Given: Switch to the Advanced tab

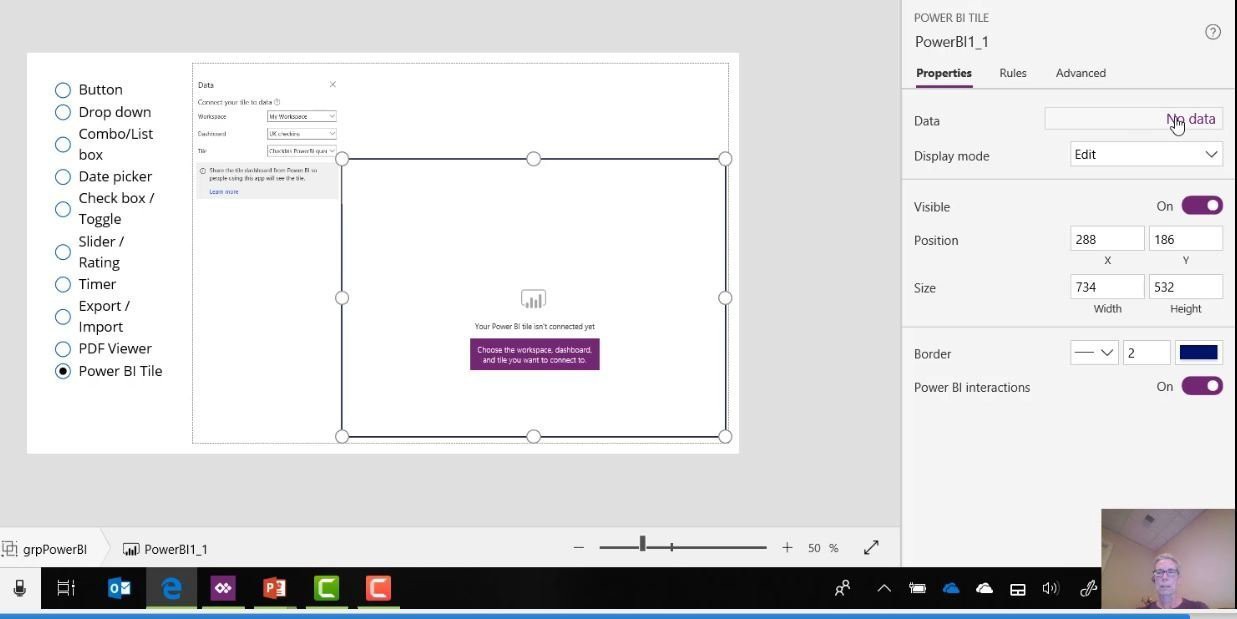Looking at the screenshot, I should click(x=1081, y=73).
